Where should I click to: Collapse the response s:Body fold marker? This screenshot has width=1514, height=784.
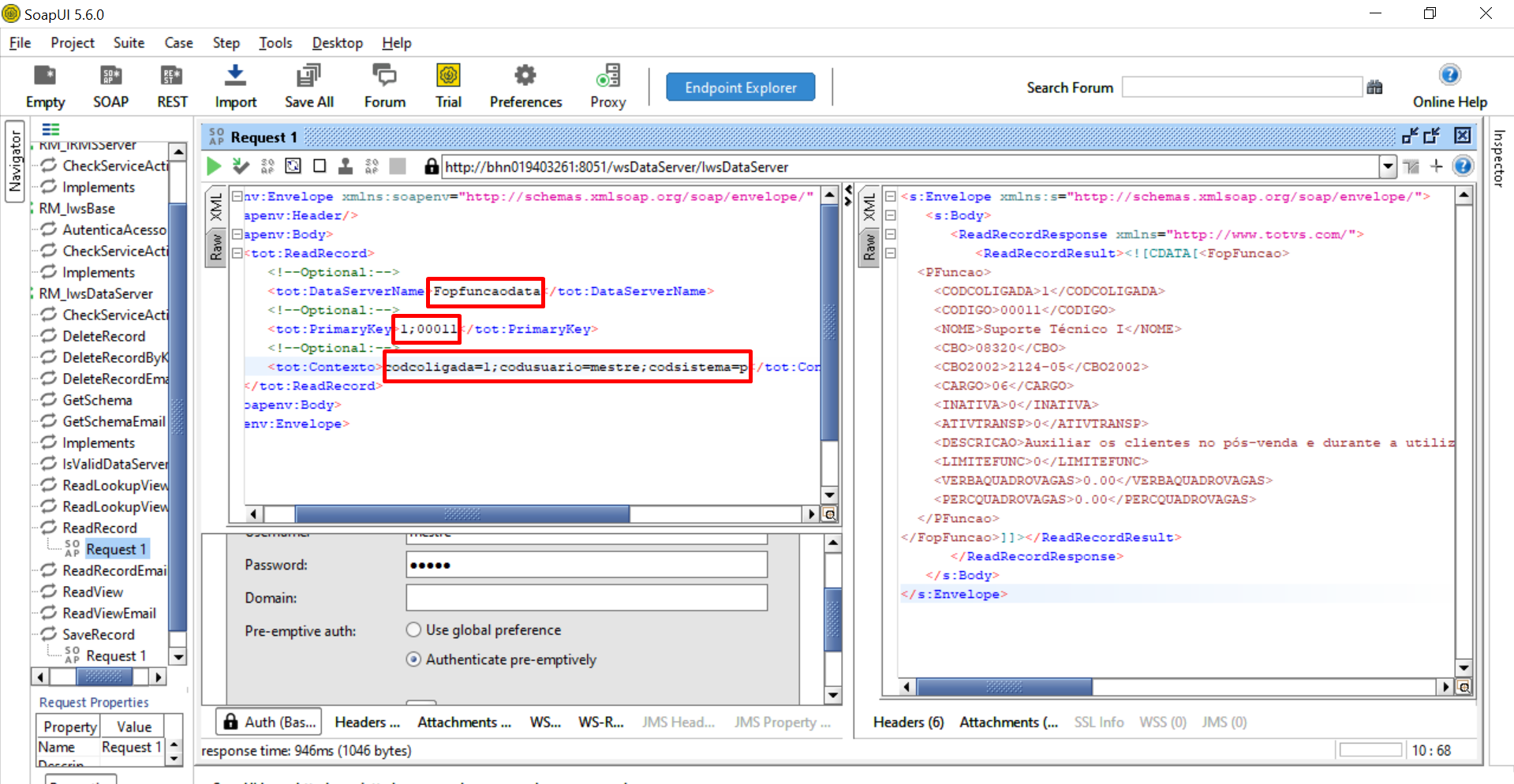point(891,215)
